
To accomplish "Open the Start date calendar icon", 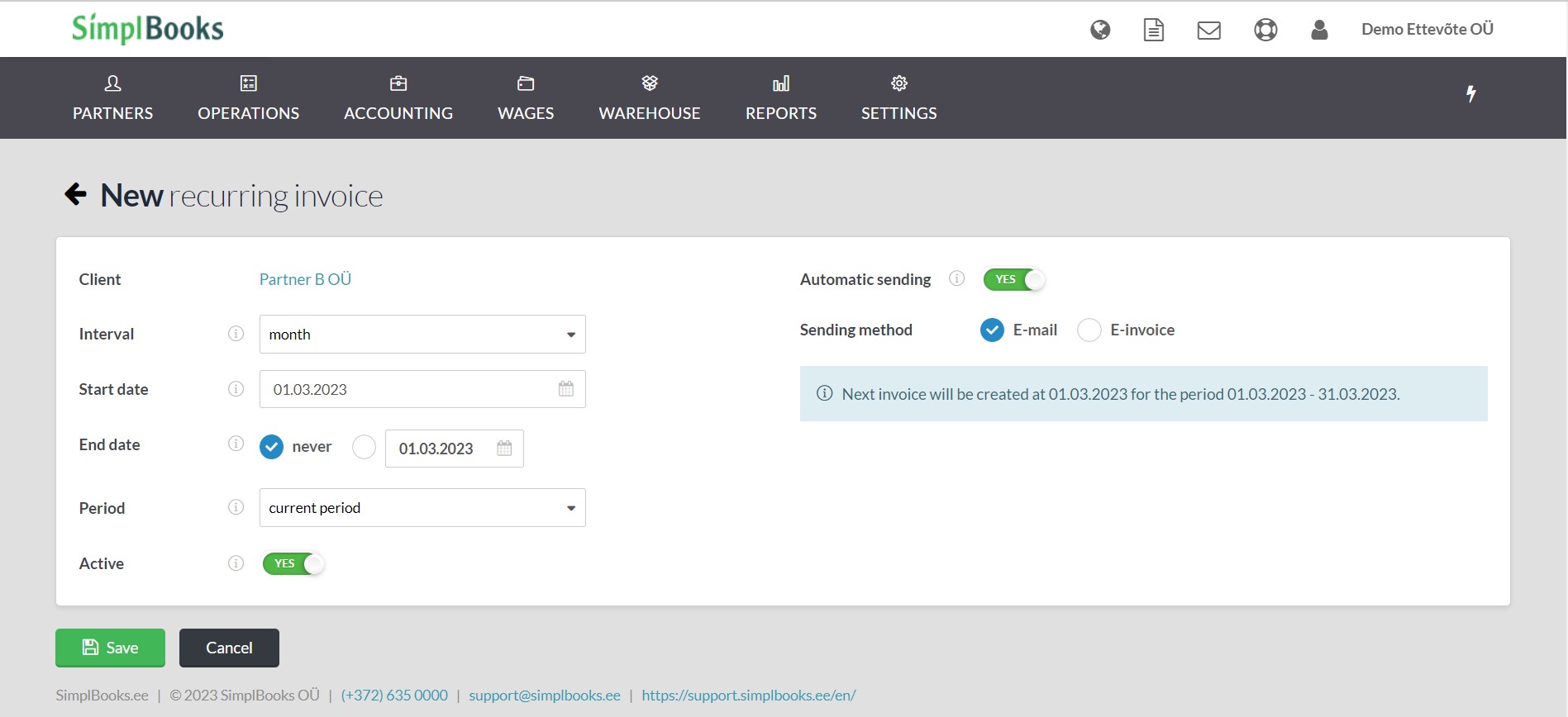I will (566, 388).
